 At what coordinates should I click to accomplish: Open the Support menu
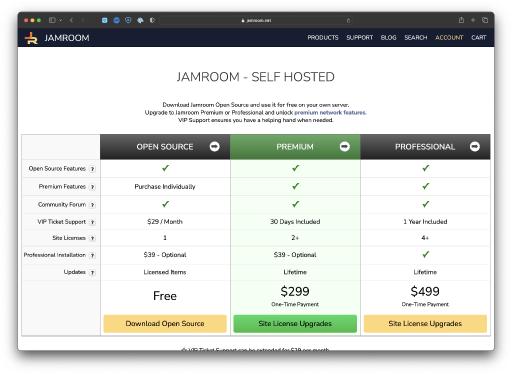(359, 38)
